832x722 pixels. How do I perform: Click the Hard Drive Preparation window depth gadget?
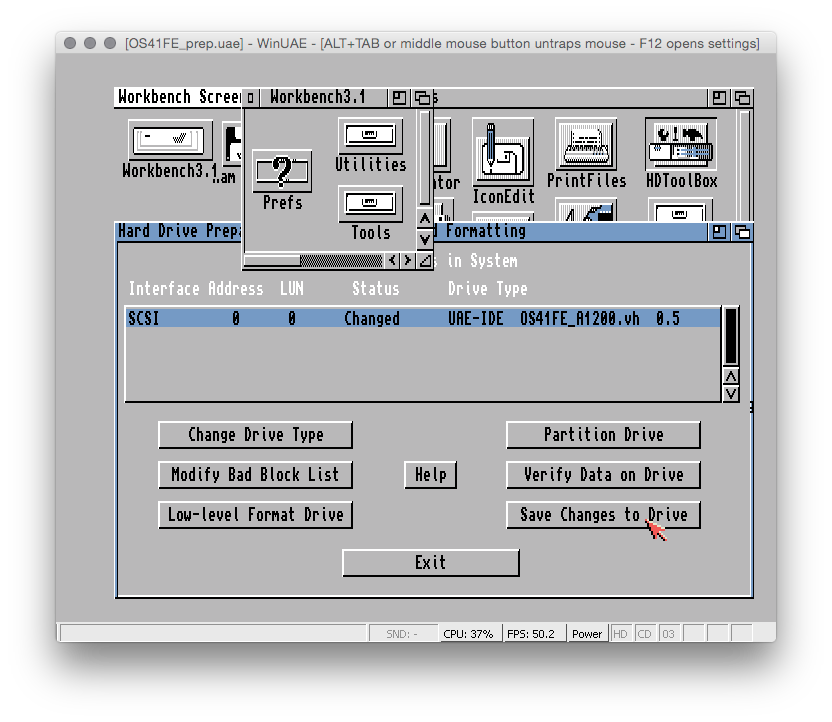point(742,232)
